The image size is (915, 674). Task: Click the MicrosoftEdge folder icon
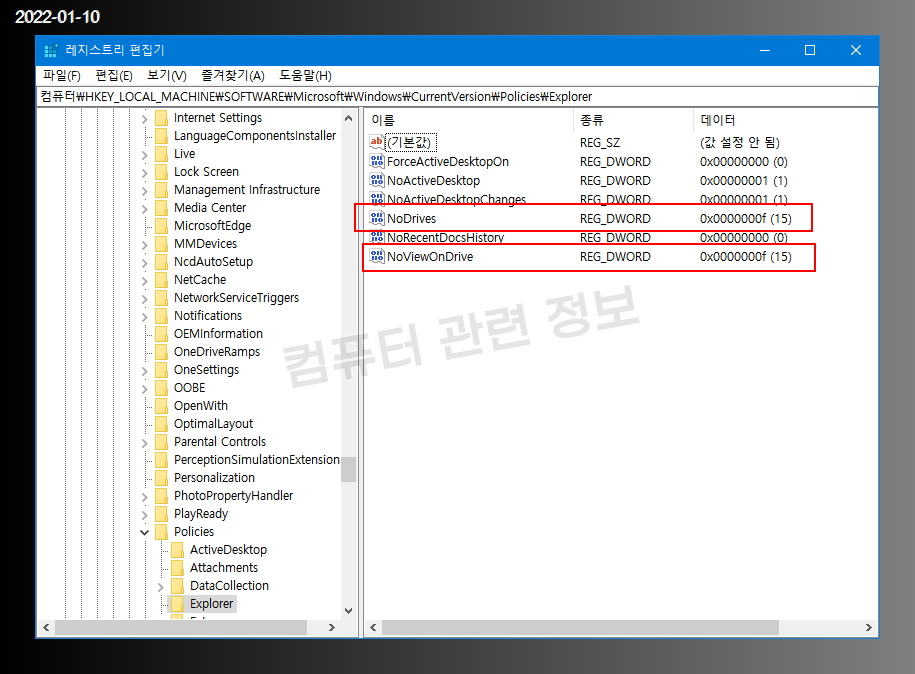162,226
